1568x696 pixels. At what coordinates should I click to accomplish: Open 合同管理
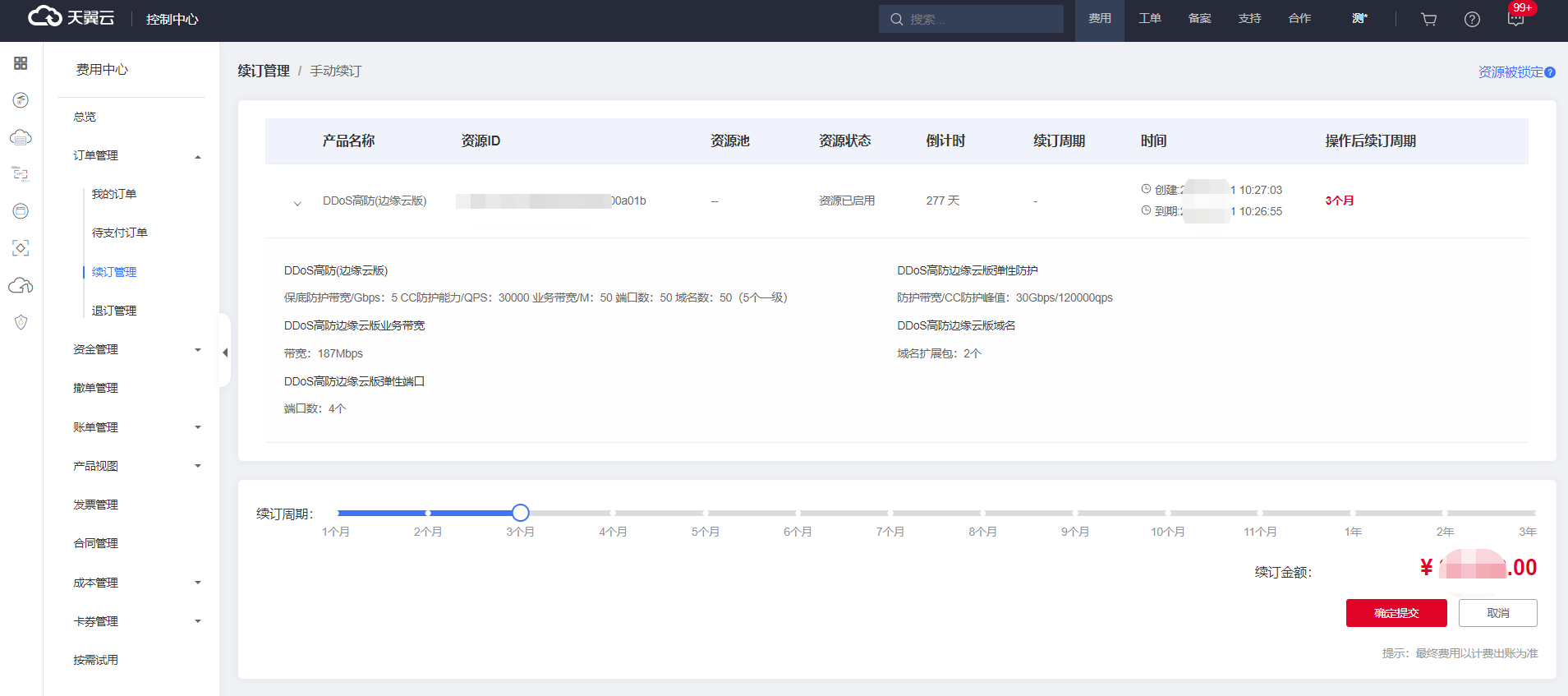pyautogui.click(x=96, y=543)
